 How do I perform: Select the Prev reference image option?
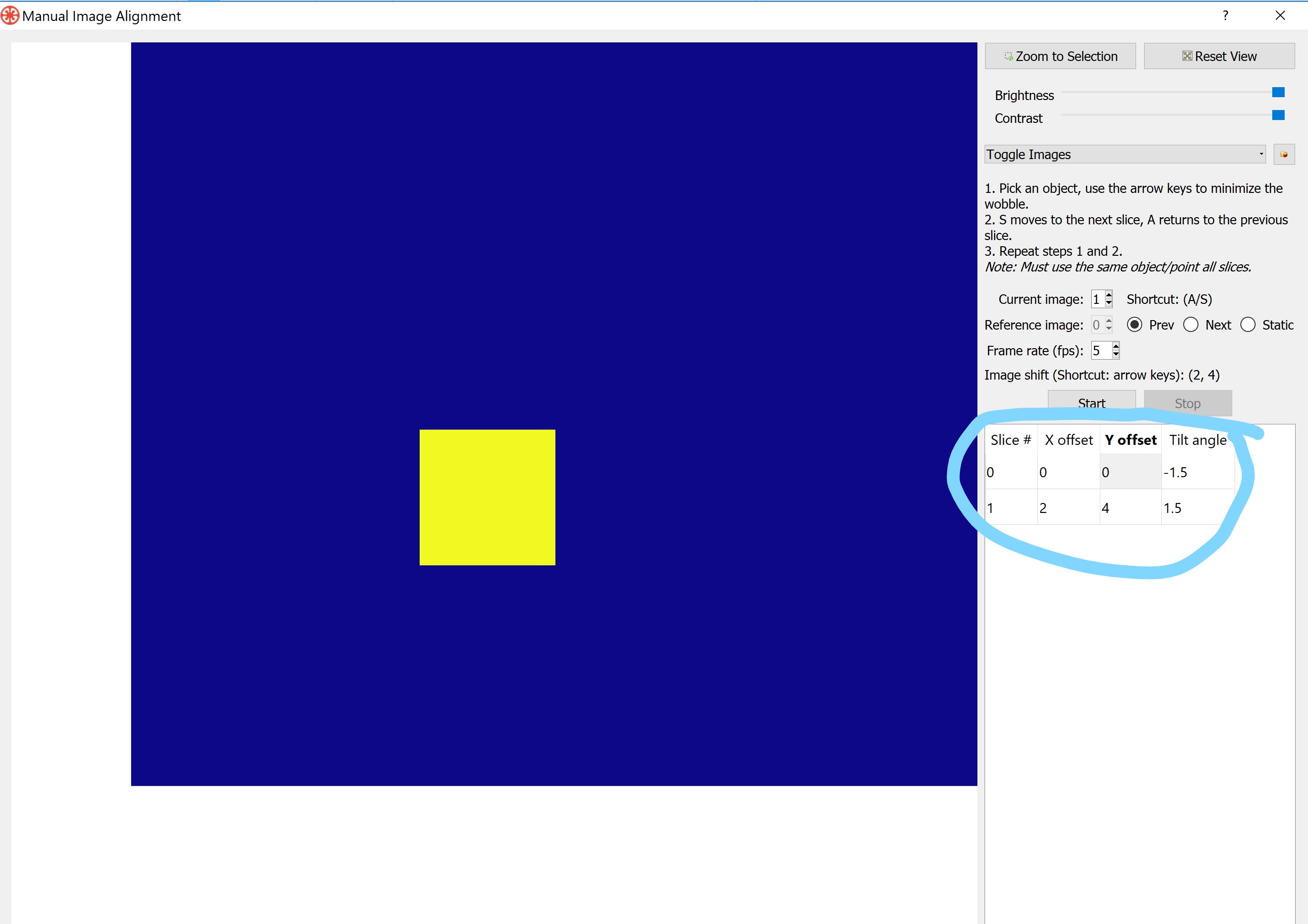coord(1135,324)
